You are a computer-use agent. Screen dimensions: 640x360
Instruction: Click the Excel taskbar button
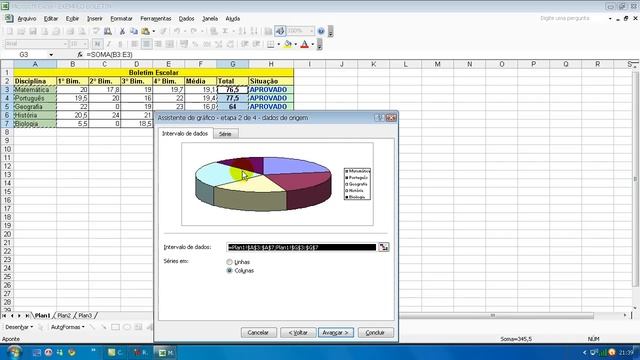165,353
